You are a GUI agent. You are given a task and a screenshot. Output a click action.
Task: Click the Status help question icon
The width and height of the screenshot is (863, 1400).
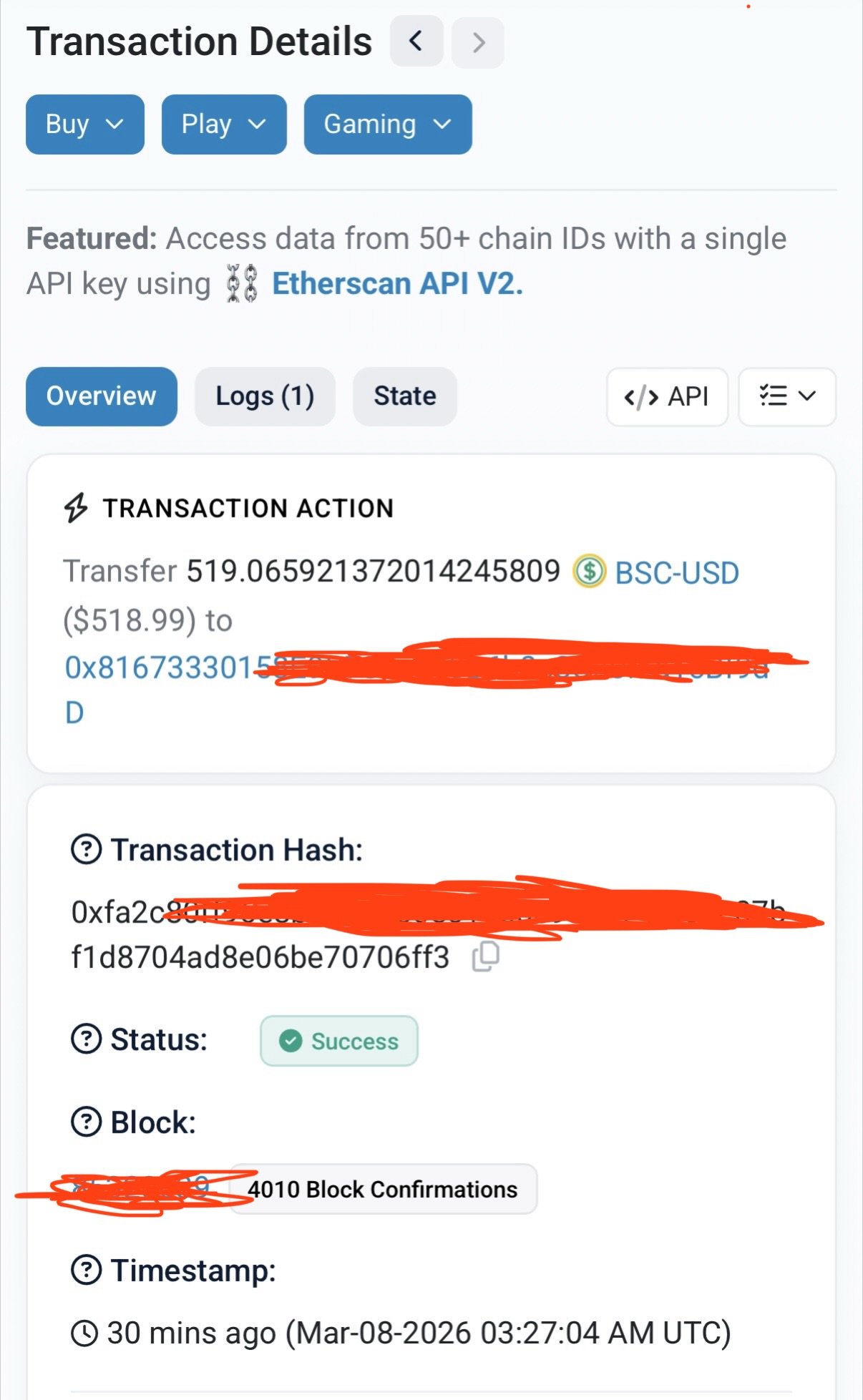point(87,1039)
